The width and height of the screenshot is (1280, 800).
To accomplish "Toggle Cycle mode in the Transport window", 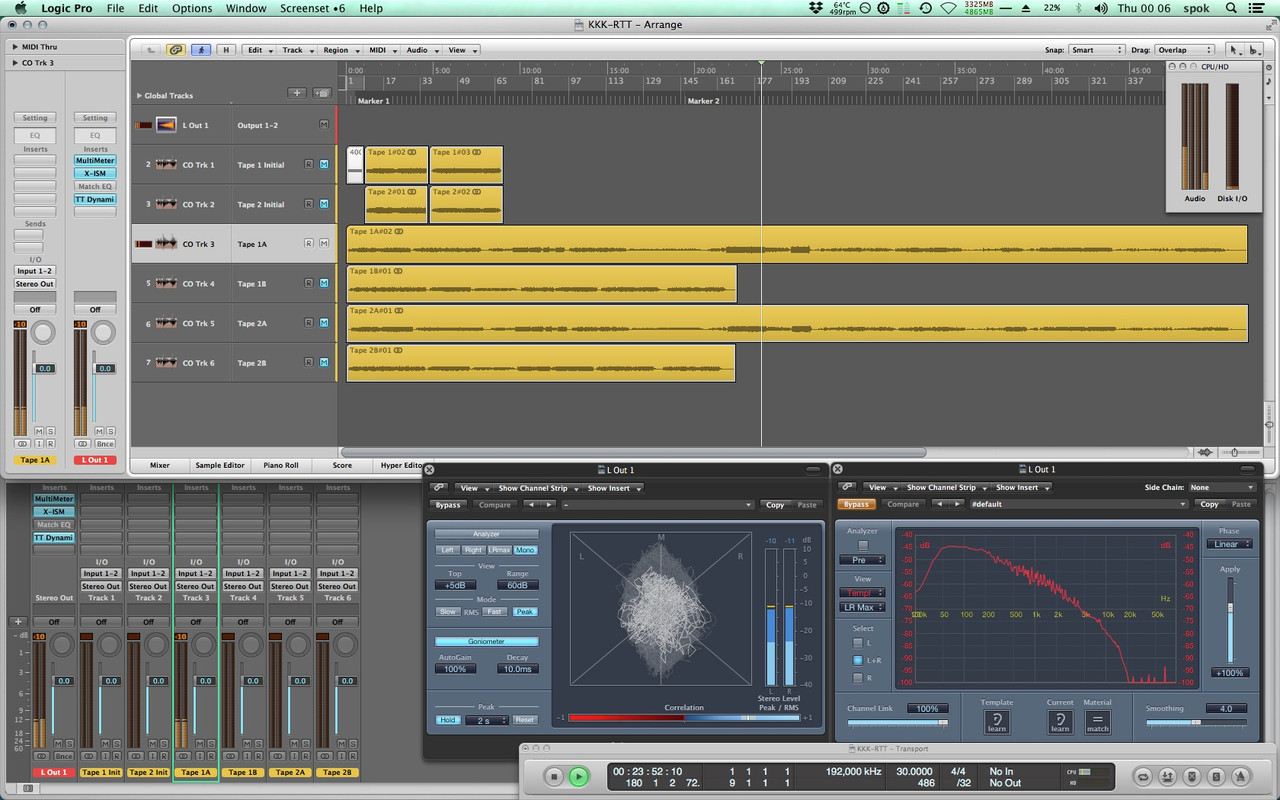I will [x=1143, y=777].
